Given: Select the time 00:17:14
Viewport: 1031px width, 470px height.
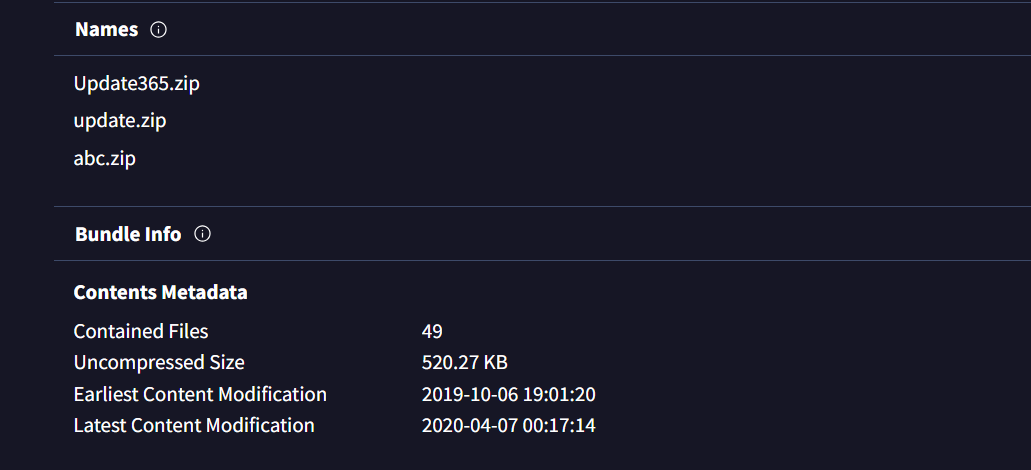Looking at the screenshot, I should (559, 425).
